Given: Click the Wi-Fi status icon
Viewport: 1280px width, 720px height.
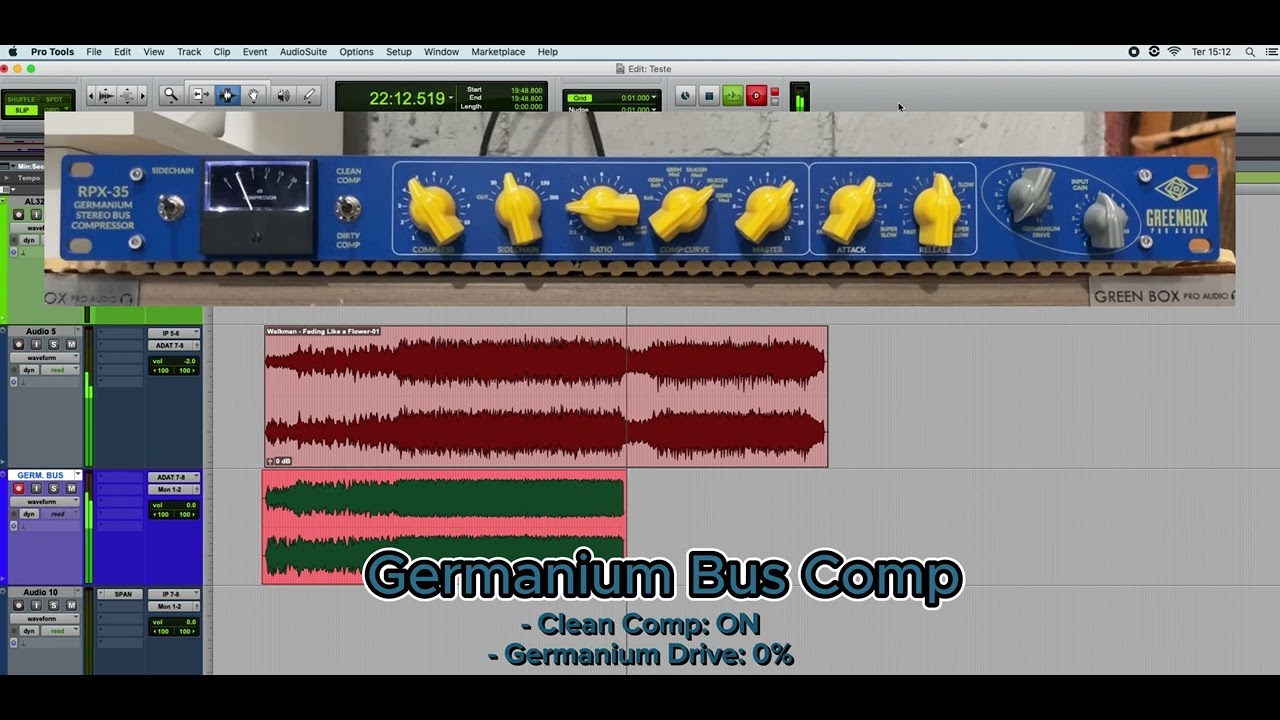Looking at the screenshot, I should 1174,52.
